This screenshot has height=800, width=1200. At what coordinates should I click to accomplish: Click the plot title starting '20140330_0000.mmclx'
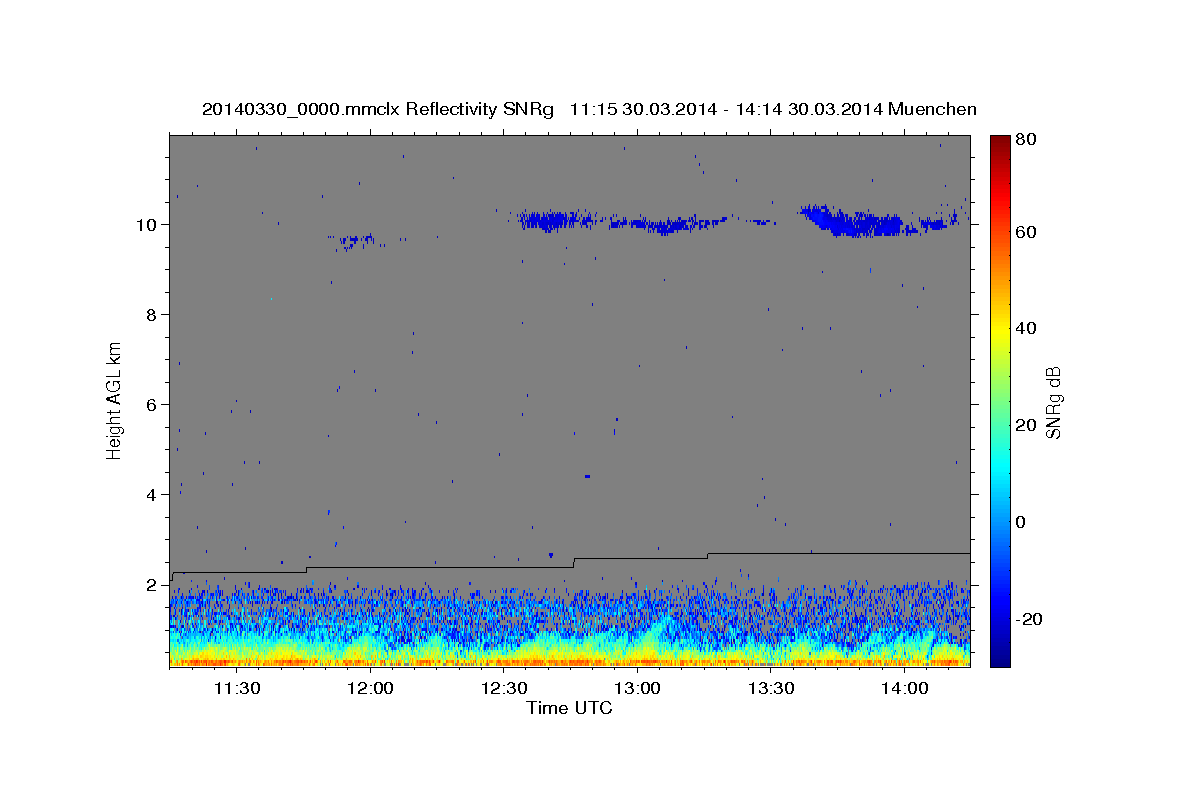[589, 109]
